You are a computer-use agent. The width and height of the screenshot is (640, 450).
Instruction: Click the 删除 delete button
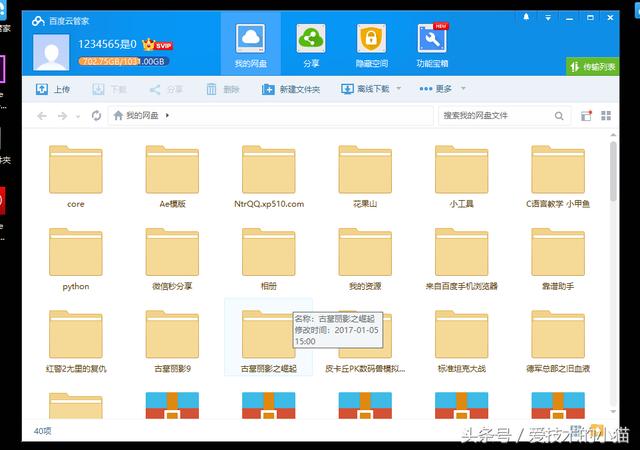(x=222, y=89)
